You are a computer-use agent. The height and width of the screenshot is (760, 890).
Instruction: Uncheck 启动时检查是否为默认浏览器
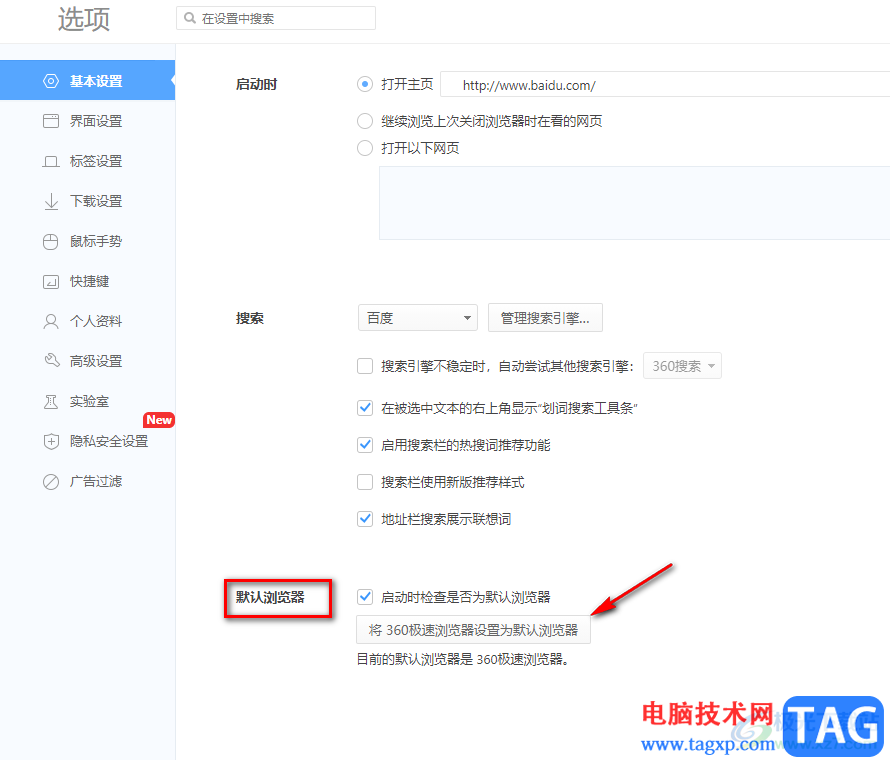click(364, 597)
